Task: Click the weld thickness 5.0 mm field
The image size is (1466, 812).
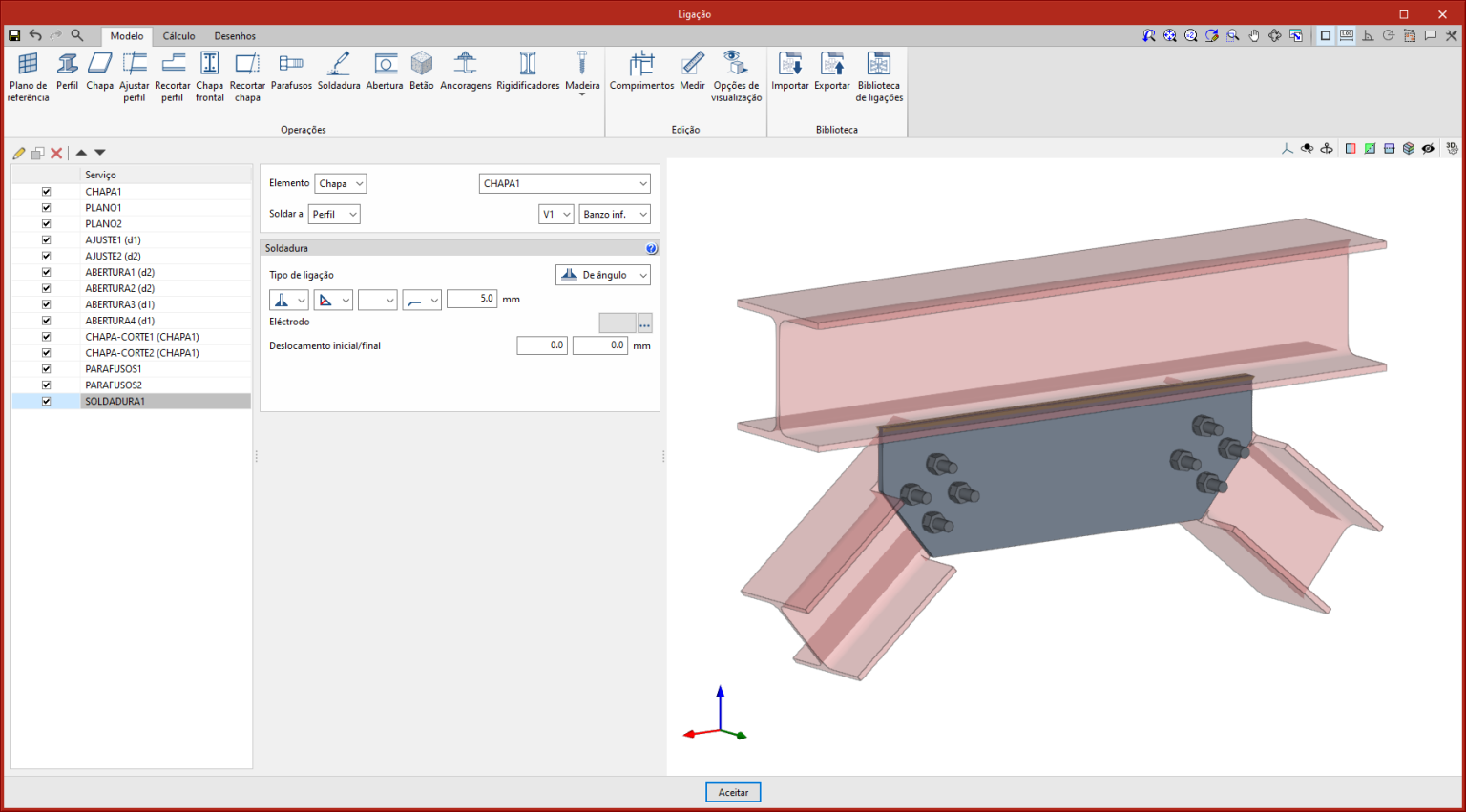Action: [x=471, y=299]
